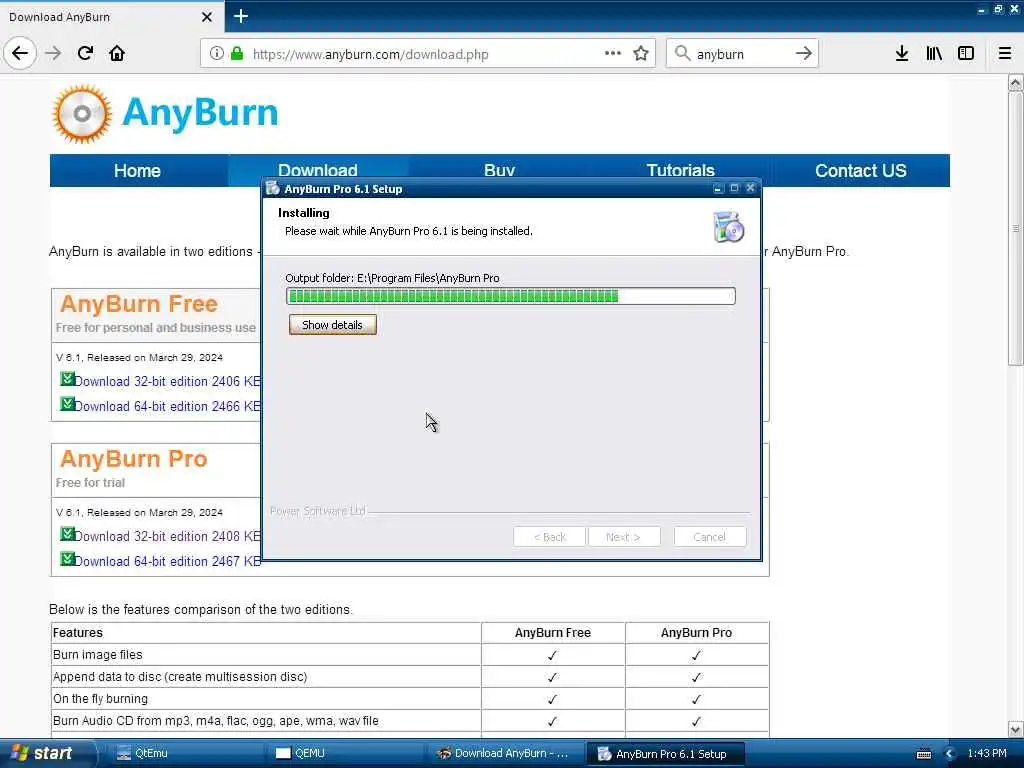Screen dimensions: 1024x768
Task: Click the AnyBurn Pro orange heading
Action: (x=134, y=459)
